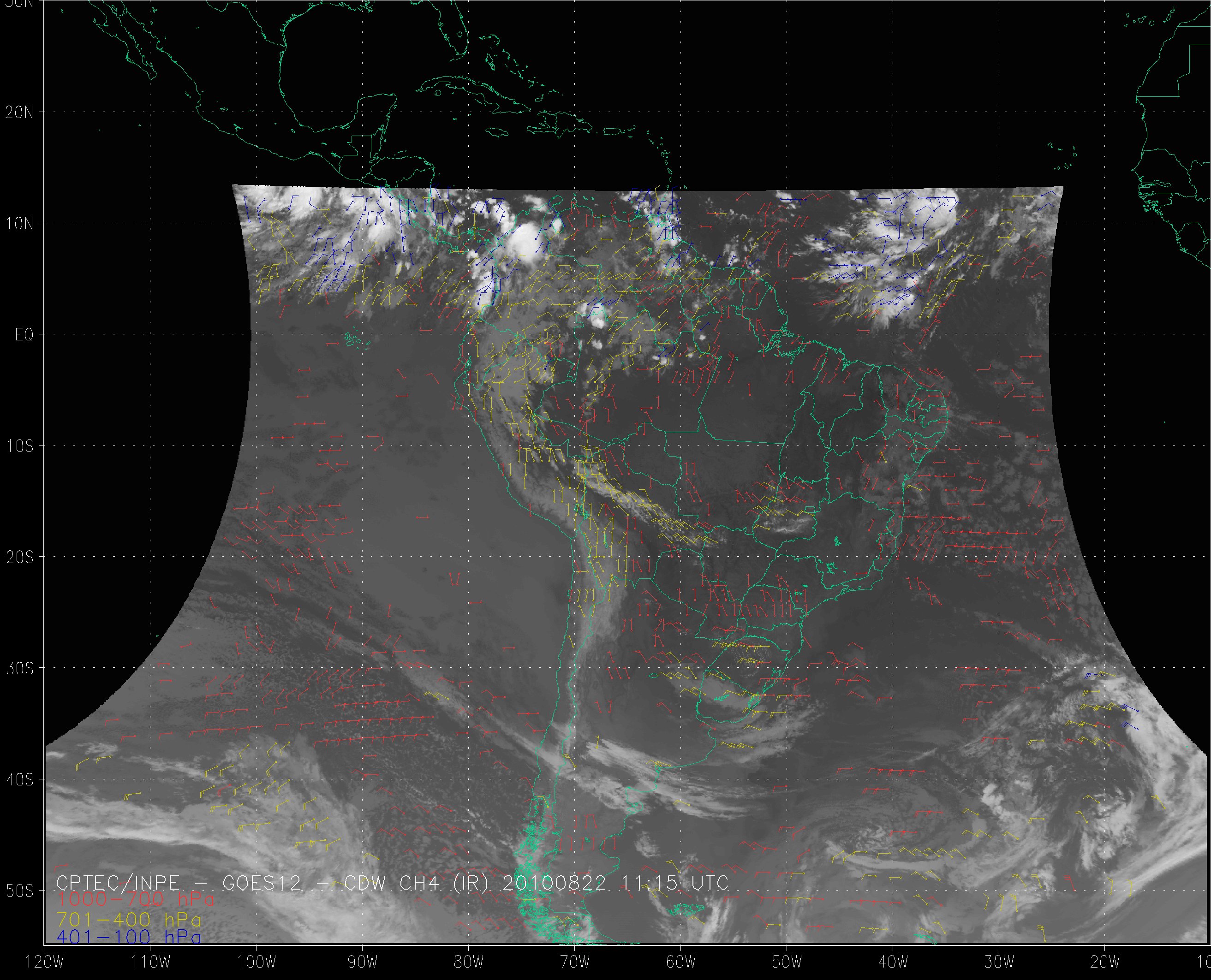Click the 20N latitude label
This screenshot has width=1211, height=980.
(x=20, y=113)
